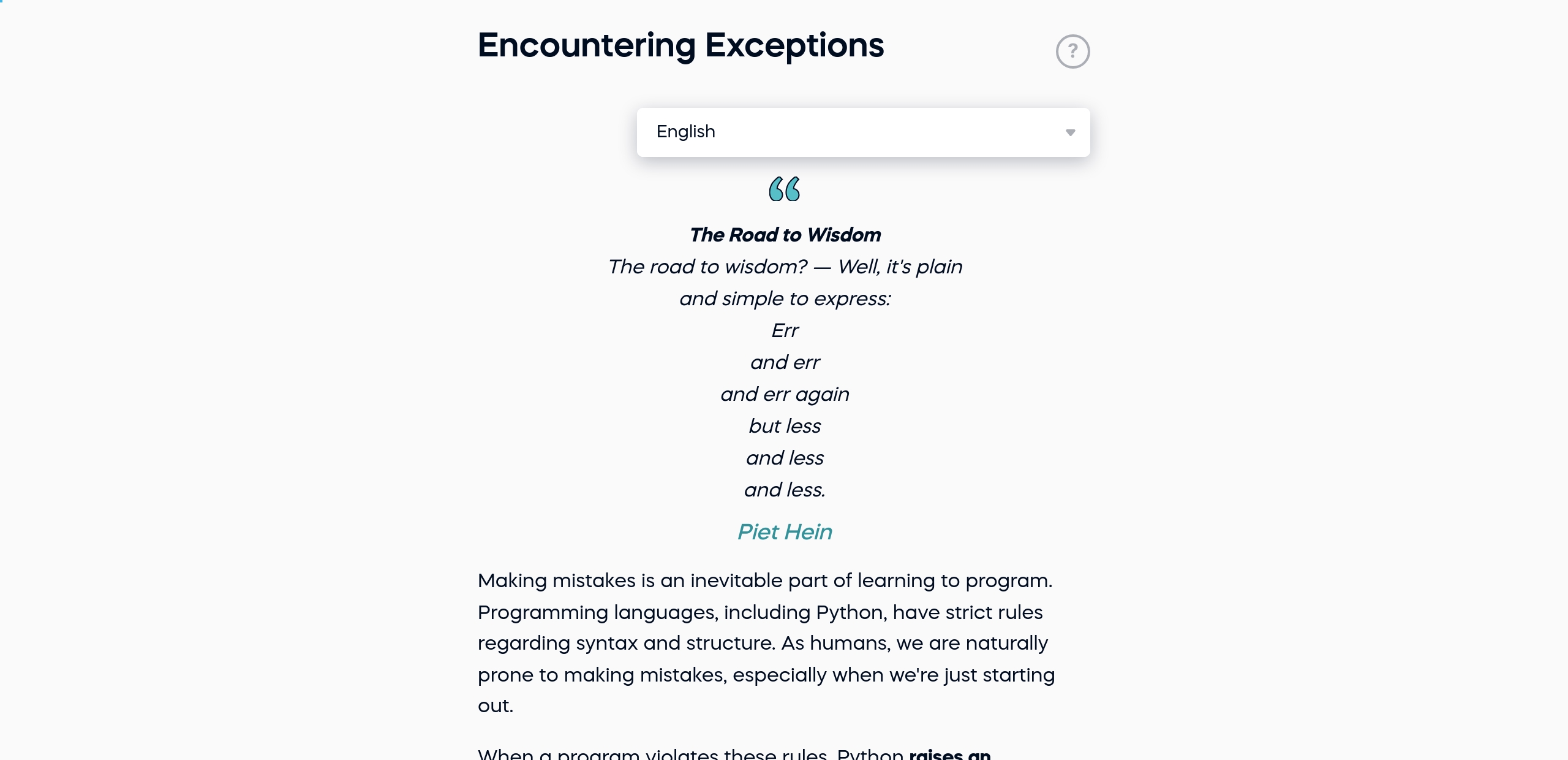Click the left half of the quote marks
Image resolution: width=1568 pixels, height=760 pixels.
(x=777, y=189)
